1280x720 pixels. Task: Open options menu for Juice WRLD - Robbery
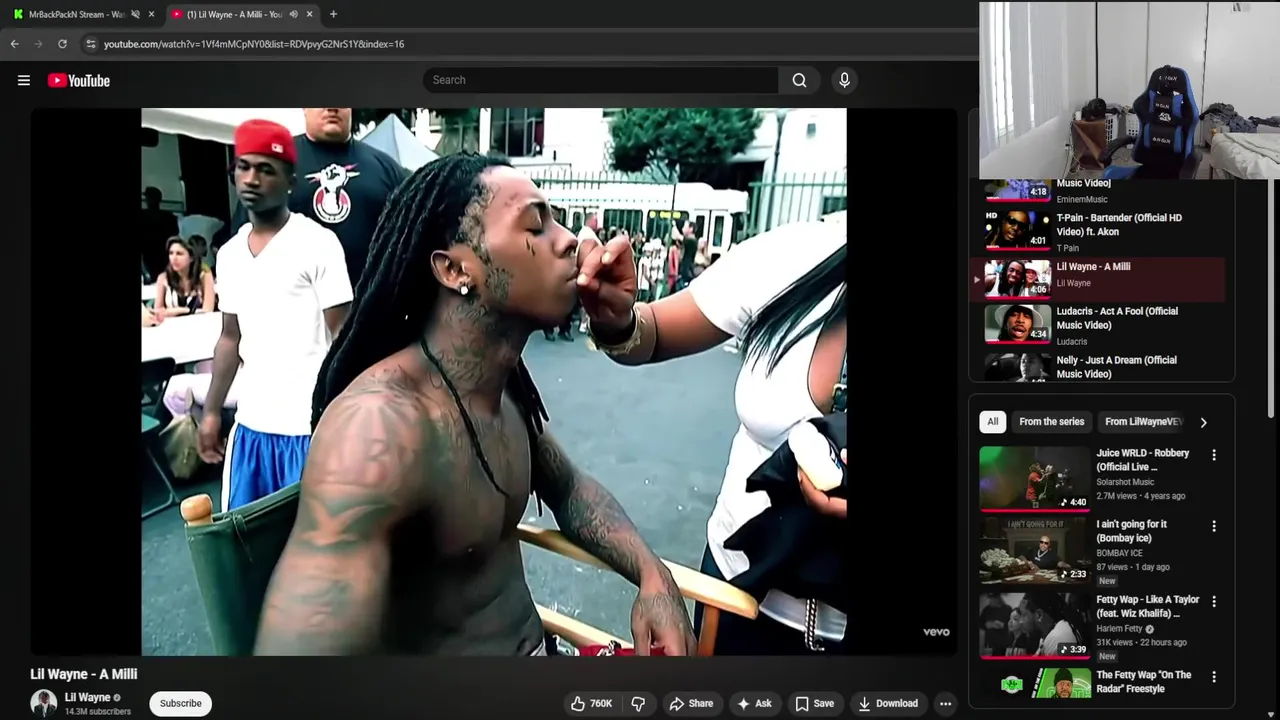(x=1214, y=455)
